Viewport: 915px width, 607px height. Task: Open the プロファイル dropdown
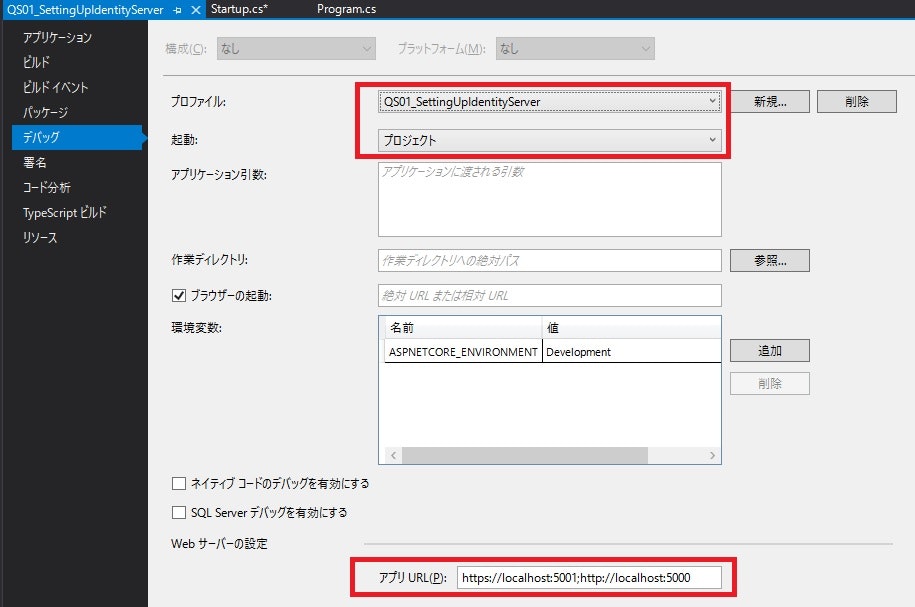click(714, 100)
